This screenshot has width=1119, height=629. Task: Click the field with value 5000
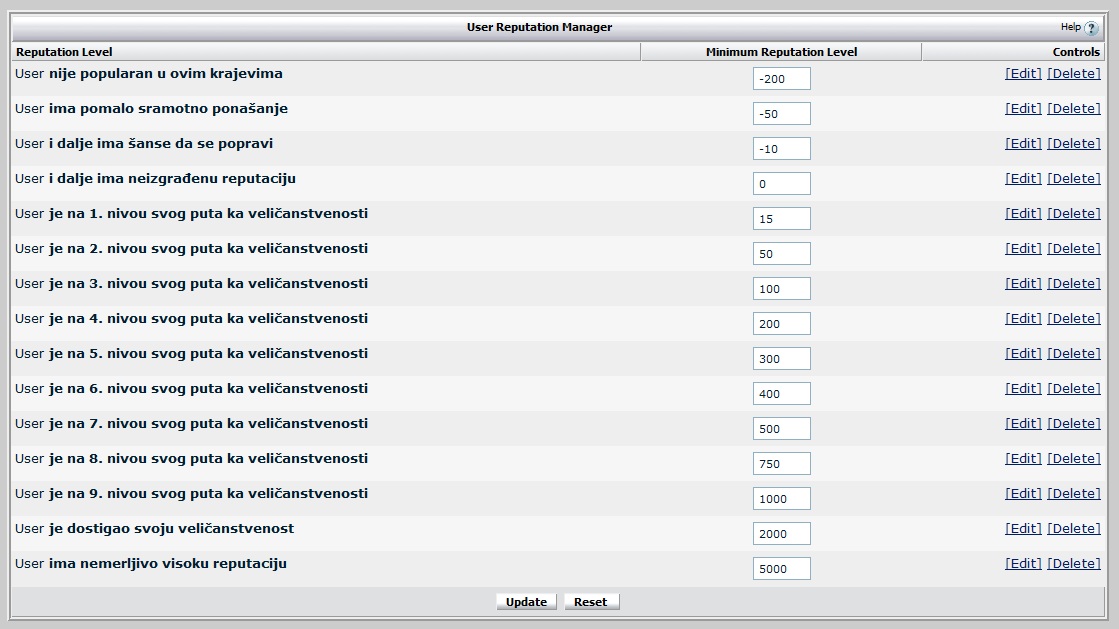tap(781, 569)
